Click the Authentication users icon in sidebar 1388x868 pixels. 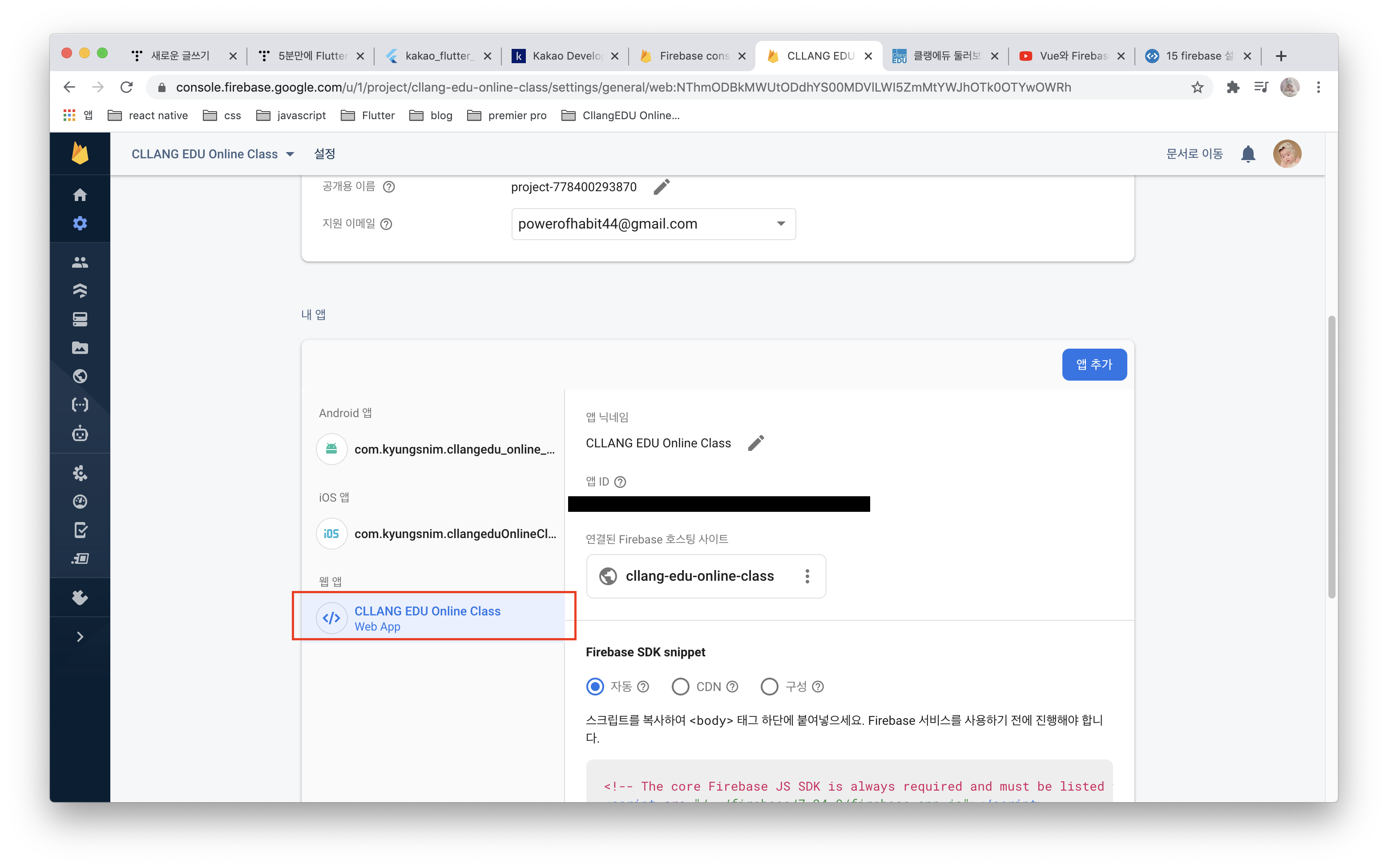point(80,262)
